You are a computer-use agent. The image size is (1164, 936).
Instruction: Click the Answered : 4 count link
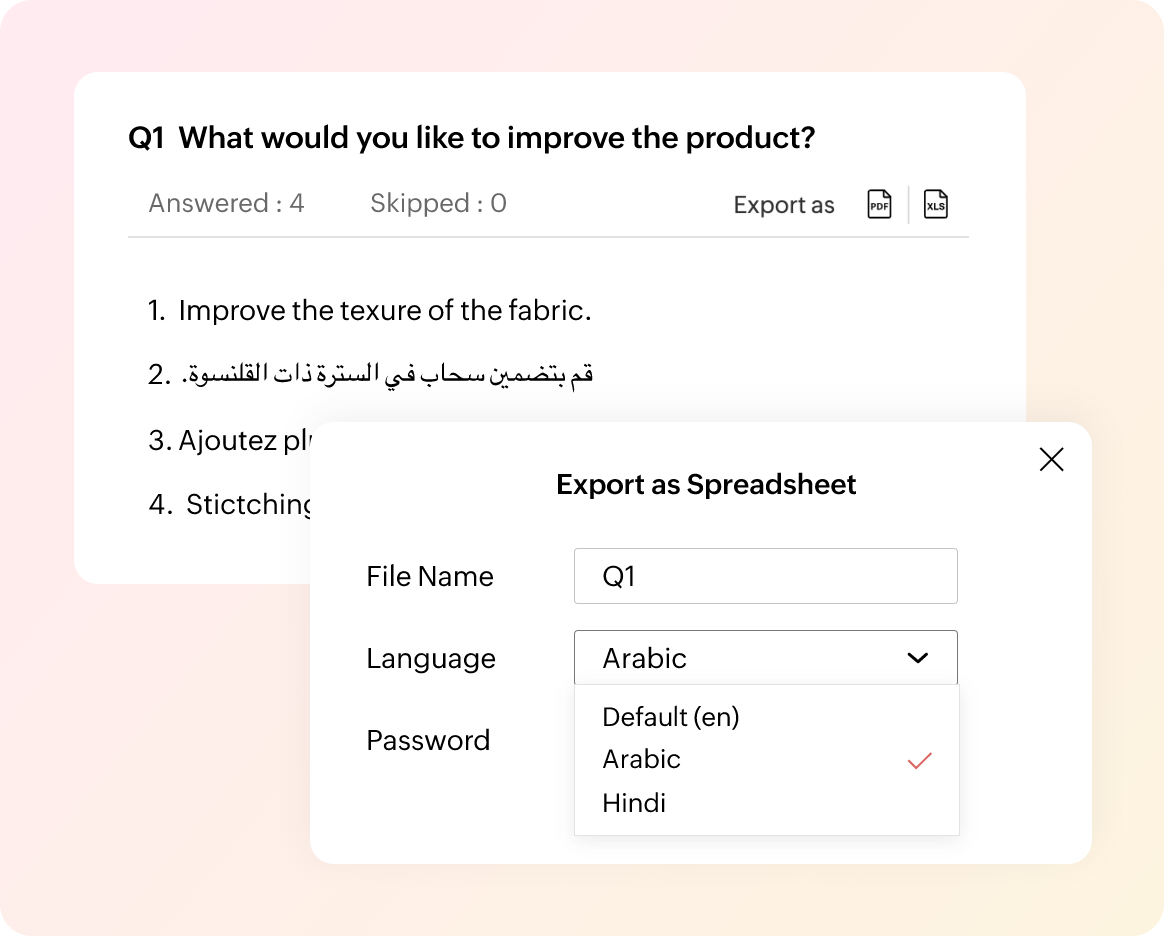pyautogui.click(x=226, y=203)
